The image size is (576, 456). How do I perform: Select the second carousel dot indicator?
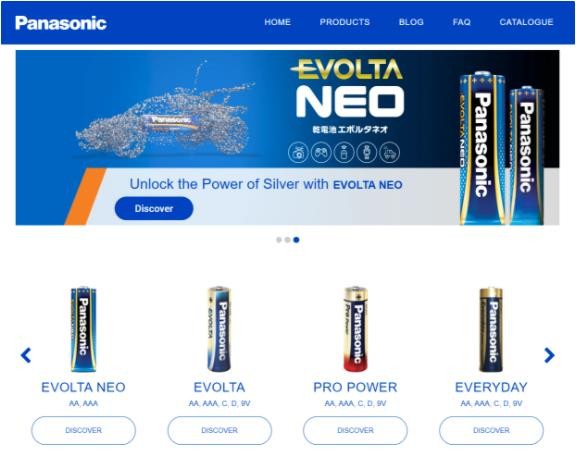click(288, 240)
